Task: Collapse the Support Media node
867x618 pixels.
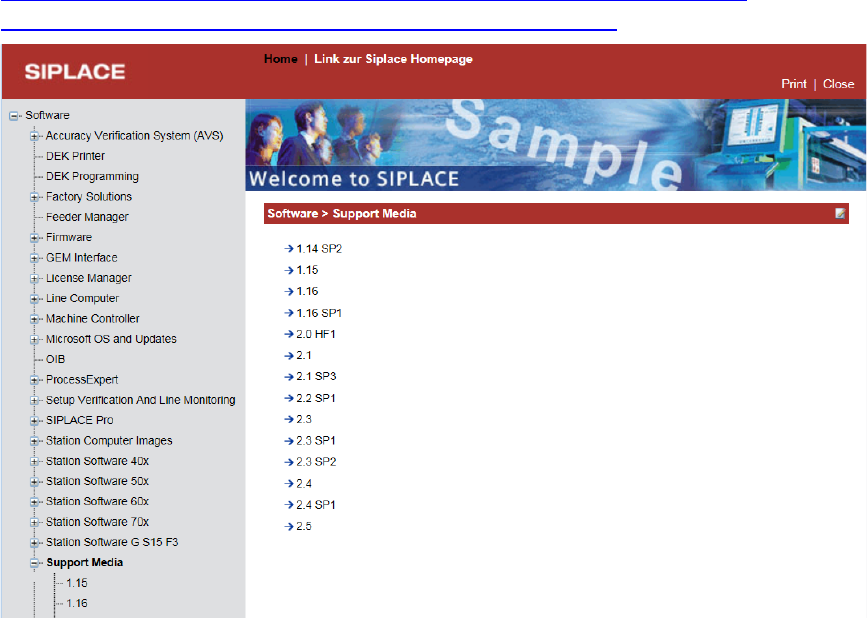Action: coord(34,563)
